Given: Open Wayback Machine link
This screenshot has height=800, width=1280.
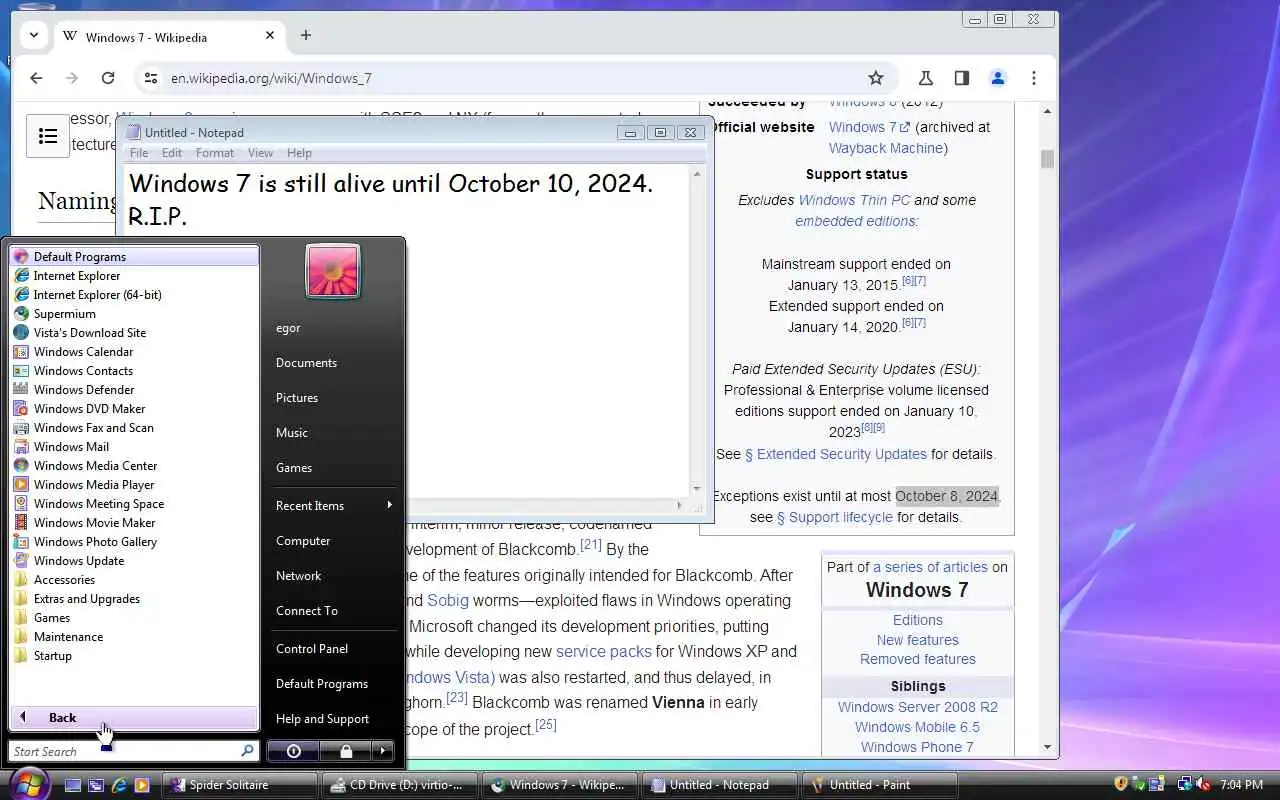Looking at the screenshot, I should [x=887, y=148].
